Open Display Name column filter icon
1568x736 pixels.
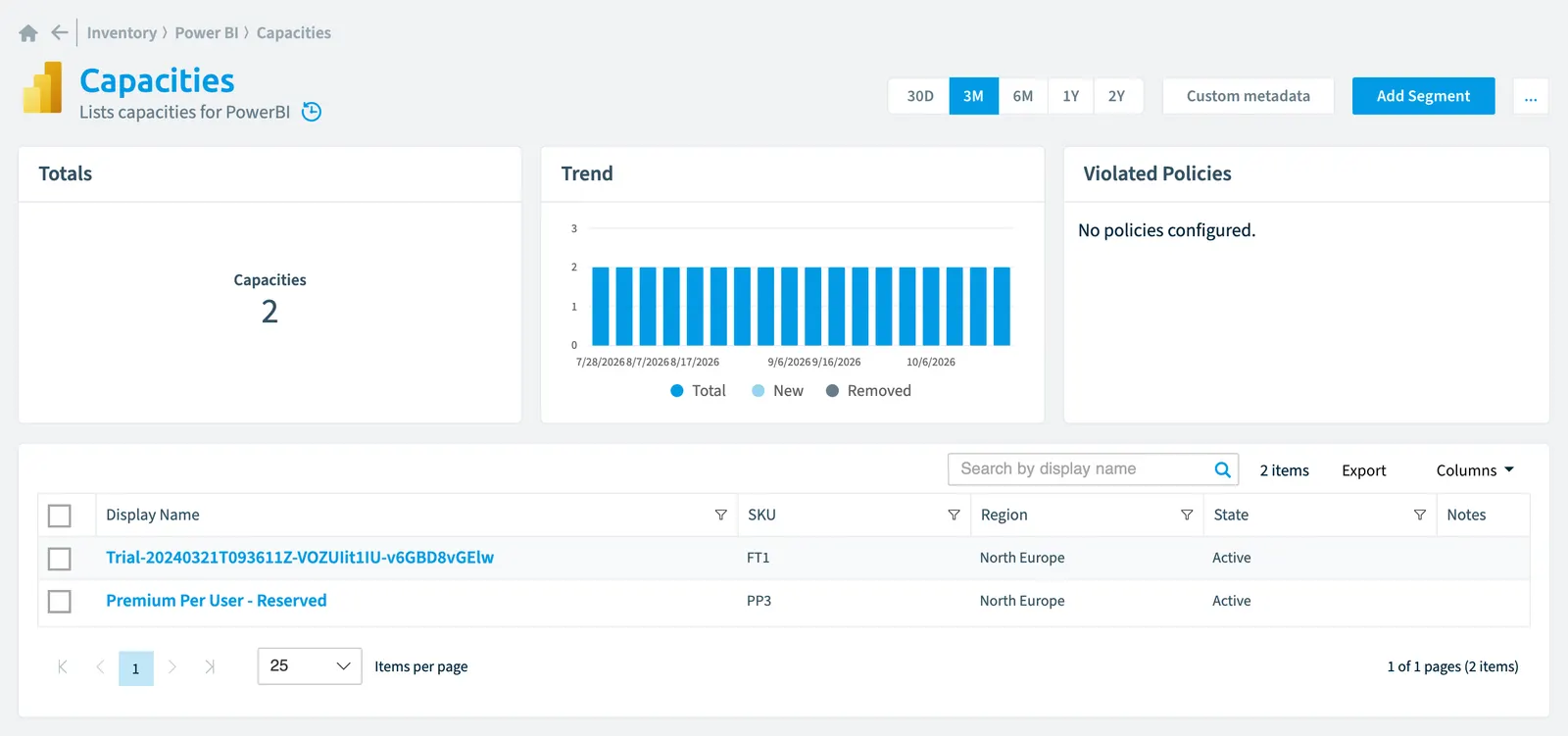pyautogui.click(x=721, y=515)
